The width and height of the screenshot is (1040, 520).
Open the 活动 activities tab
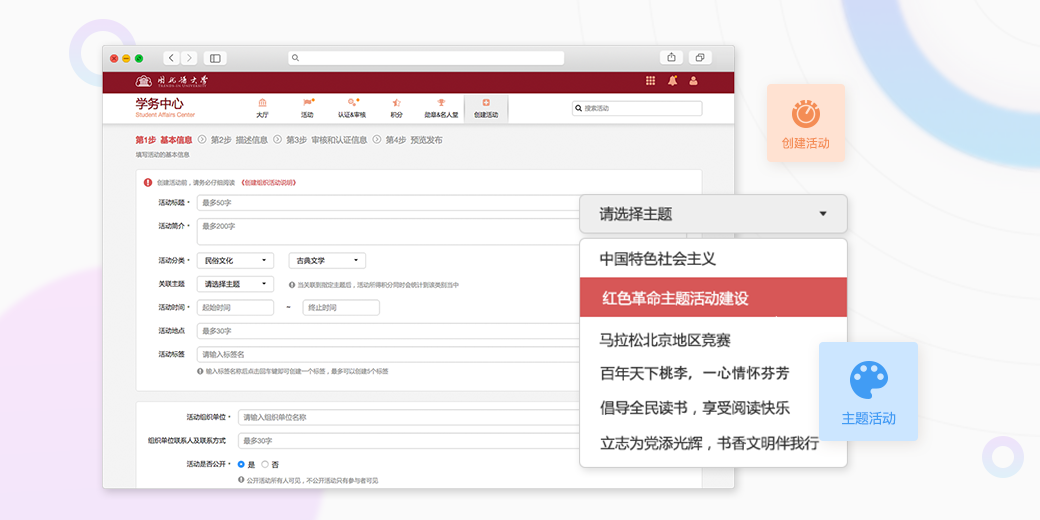[x=307, y=108]
